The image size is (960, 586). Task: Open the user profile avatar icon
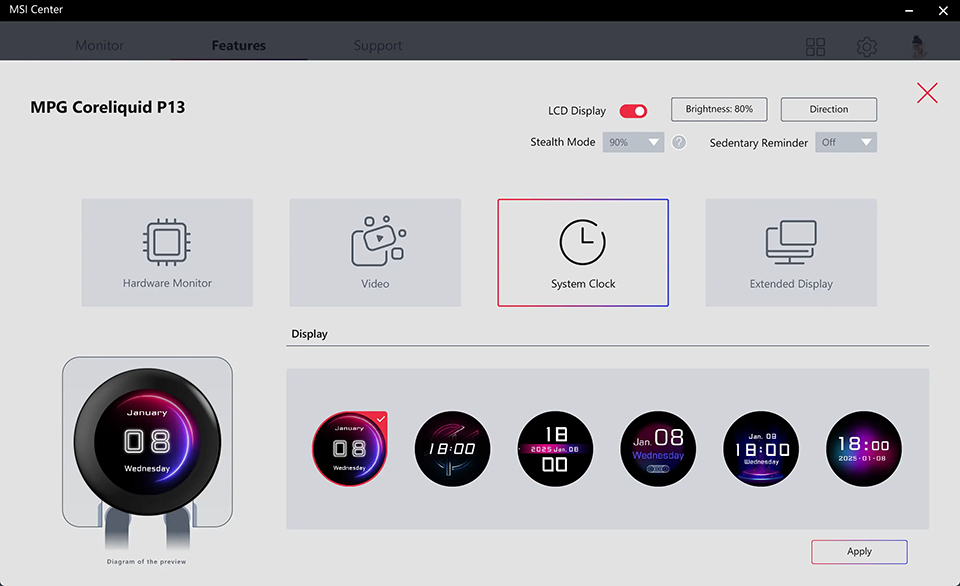click(x=918, y=47)
